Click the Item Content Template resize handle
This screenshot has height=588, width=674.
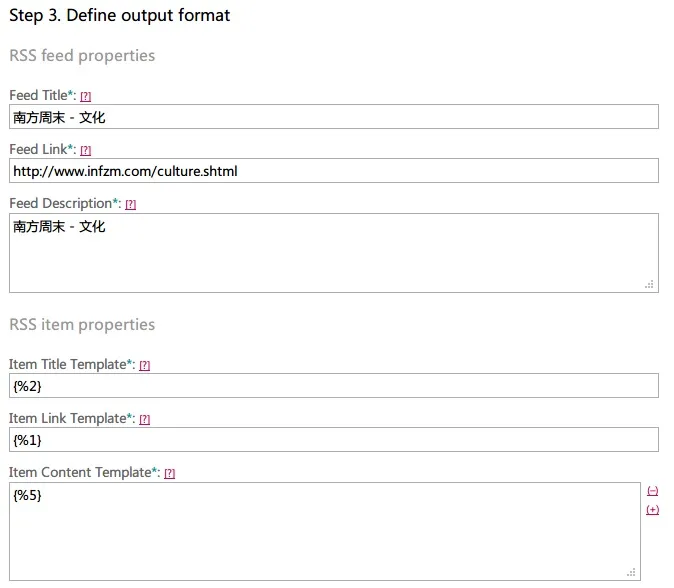pyautogui.click(x=631, y=572)
